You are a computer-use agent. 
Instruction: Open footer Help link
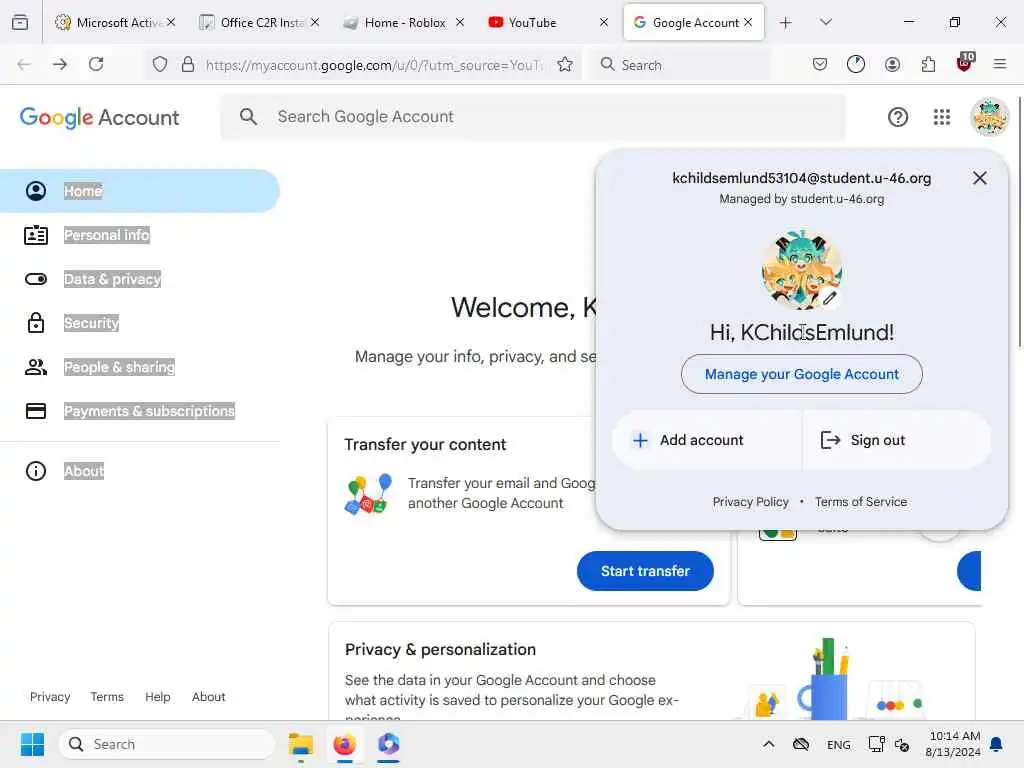[157, 697]
